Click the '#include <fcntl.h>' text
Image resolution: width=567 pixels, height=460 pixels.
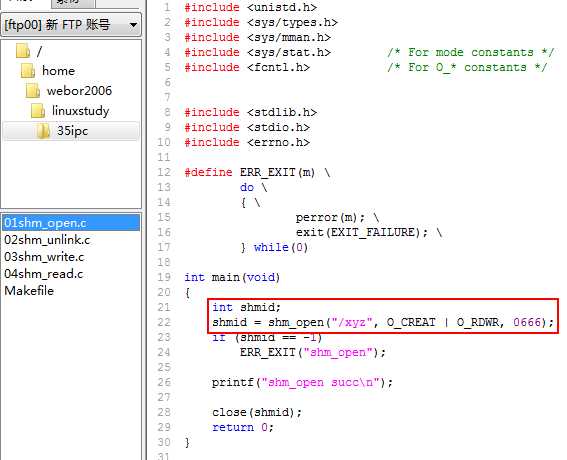coord(247,67)
